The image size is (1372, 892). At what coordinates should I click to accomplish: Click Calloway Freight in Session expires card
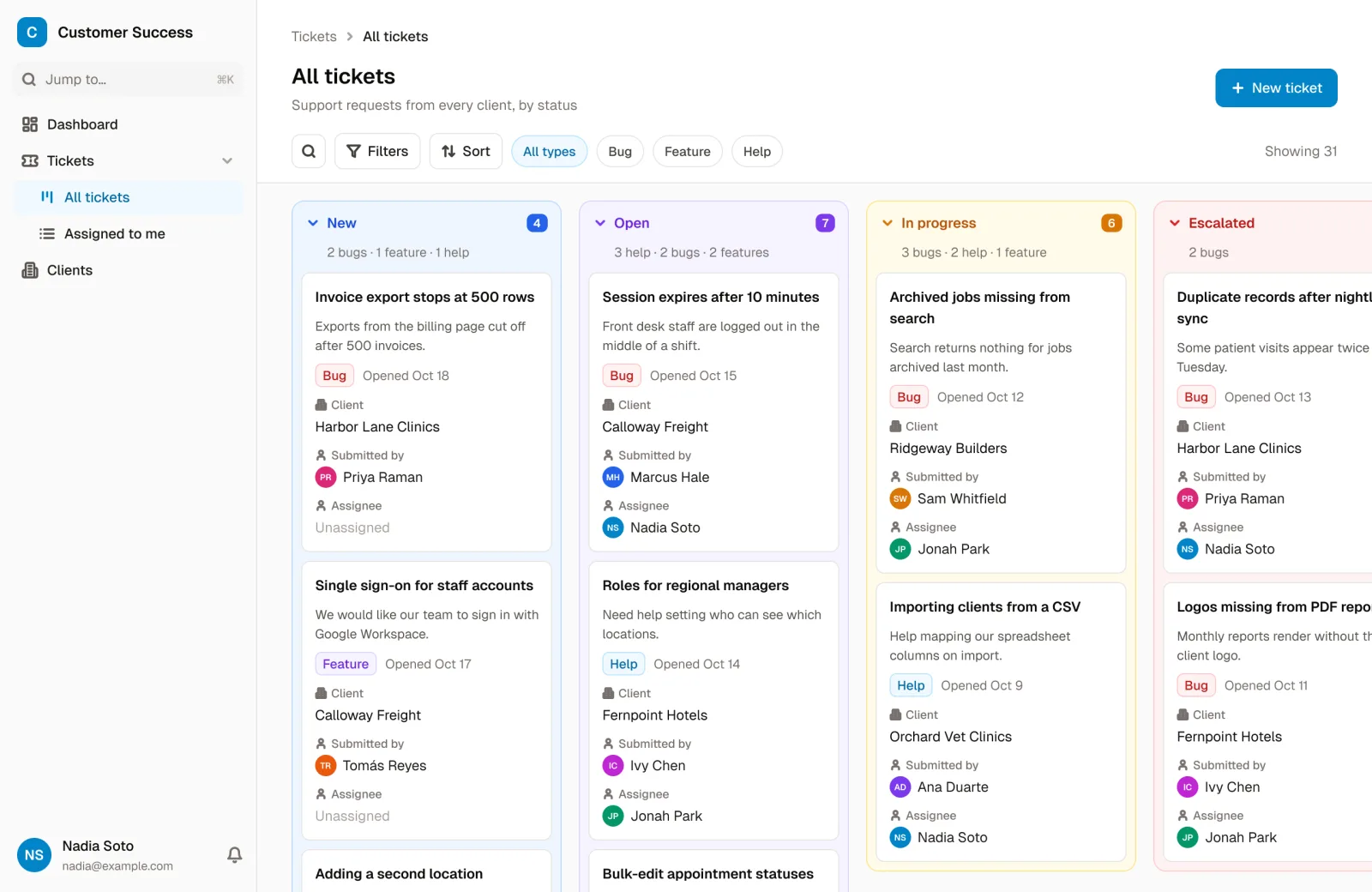[655, 426]
